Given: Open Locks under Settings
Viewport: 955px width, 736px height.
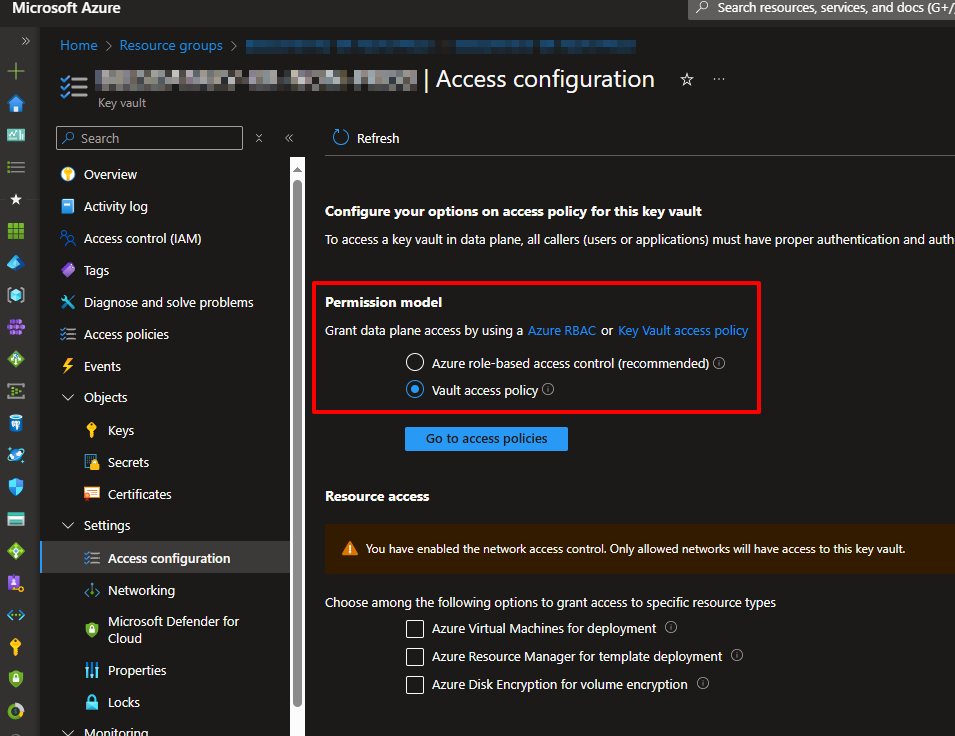Looking at the screenshot, I should coord(124,702).
